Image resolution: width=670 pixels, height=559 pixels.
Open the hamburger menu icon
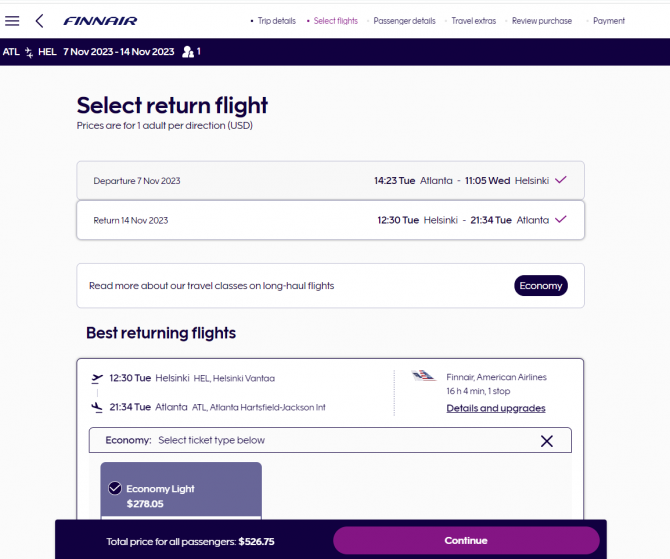point(12,21)
